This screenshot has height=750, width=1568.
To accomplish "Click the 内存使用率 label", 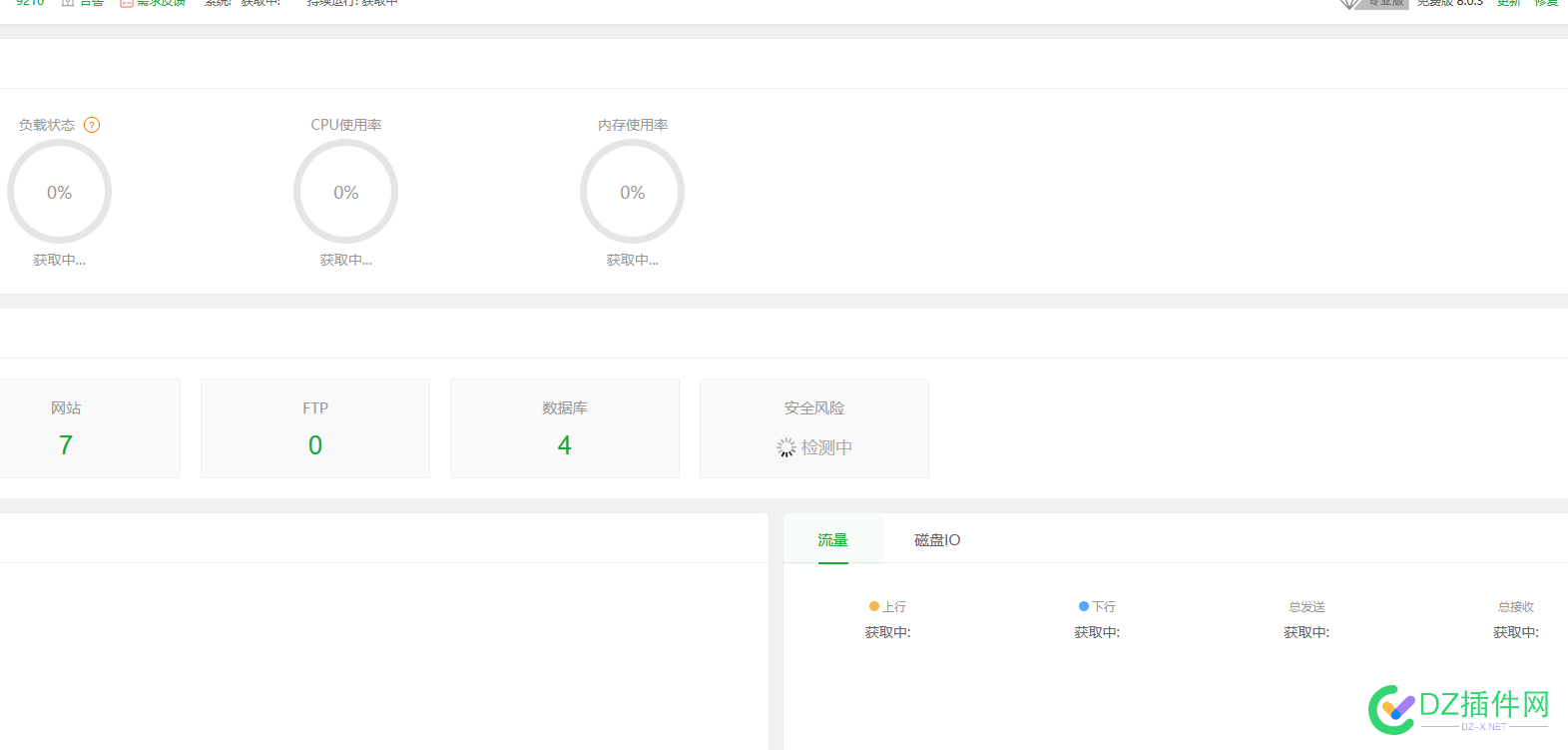I will click(633, 125).
